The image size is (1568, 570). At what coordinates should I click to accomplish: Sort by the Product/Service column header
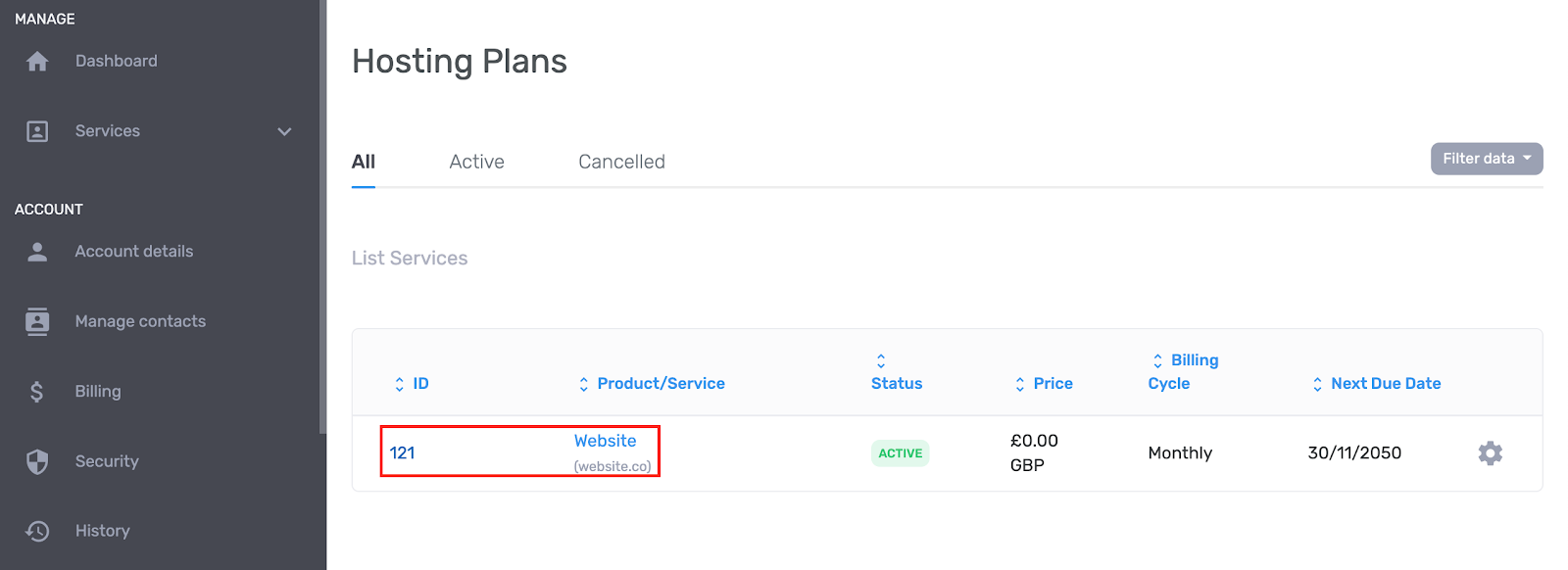click(652, 384)
